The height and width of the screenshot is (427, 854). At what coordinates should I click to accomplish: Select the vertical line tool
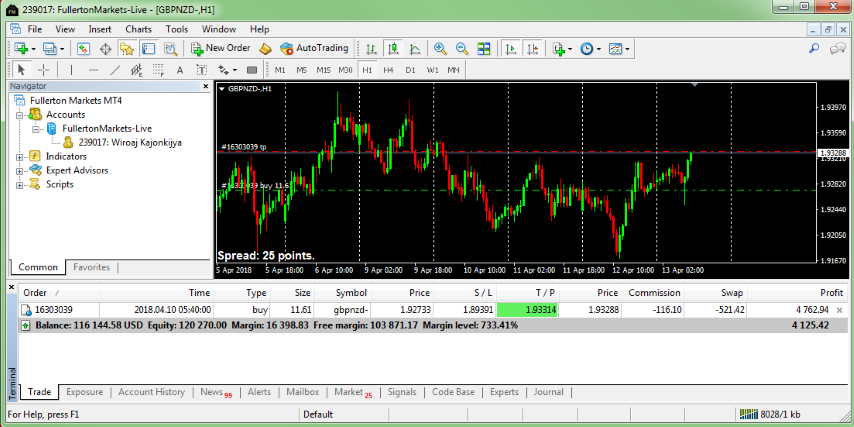click(71, 70)
